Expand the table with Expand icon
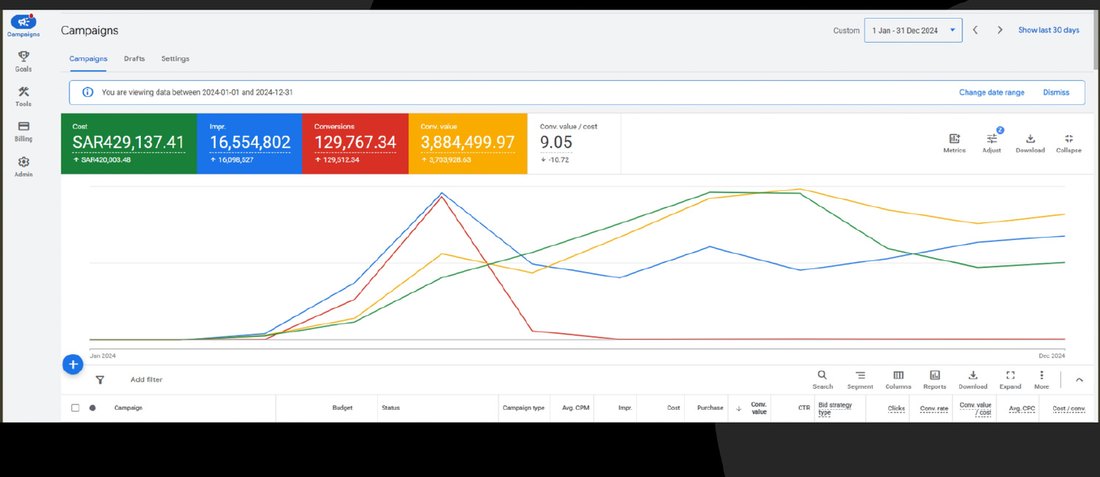 point(1010,380)
